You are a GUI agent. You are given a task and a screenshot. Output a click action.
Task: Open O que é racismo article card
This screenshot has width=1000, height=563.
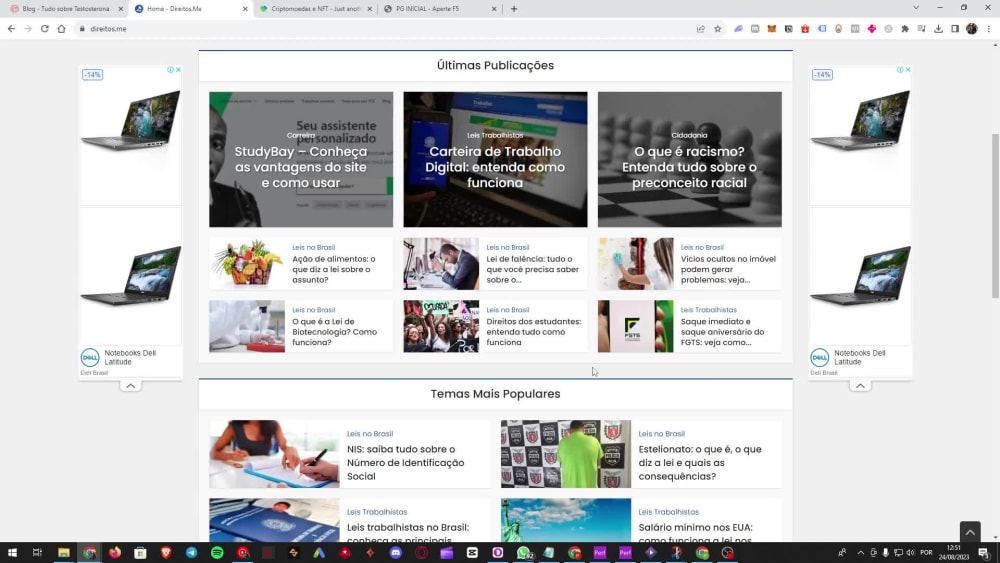tap(689, 159)
